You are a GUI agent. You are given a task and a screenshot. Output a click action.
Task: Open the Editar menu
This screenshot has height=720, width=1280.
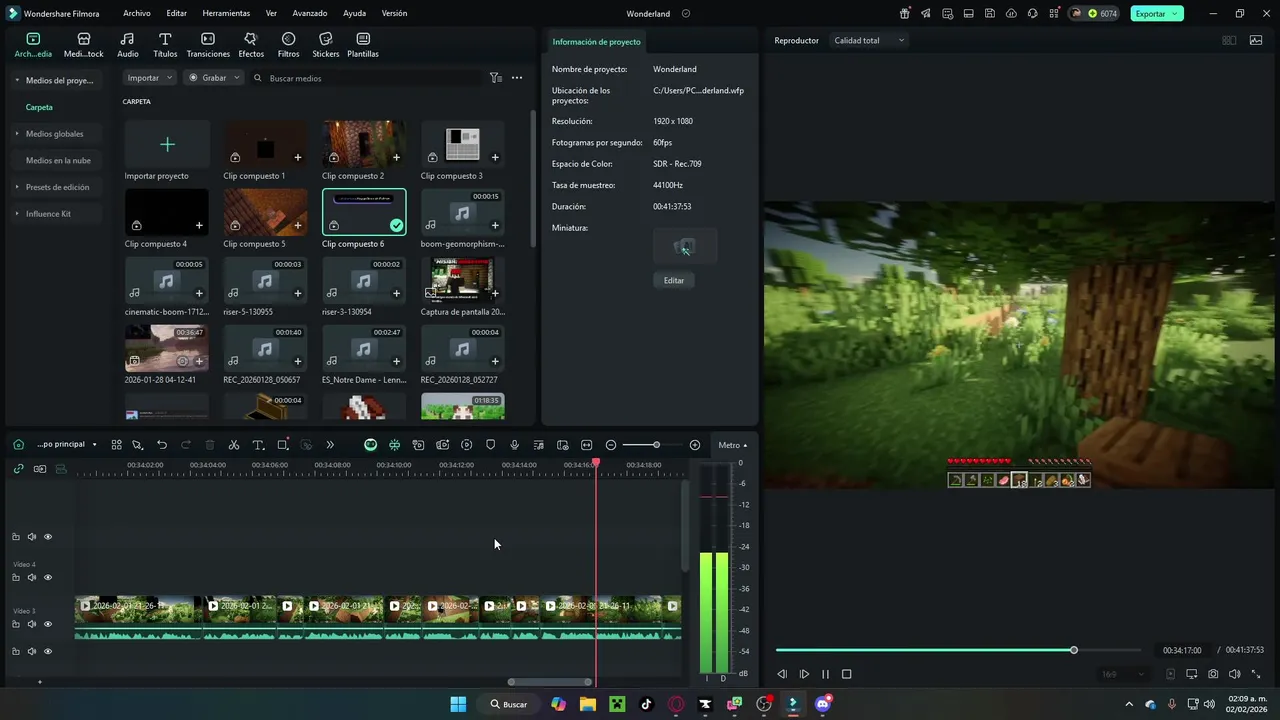177,14
